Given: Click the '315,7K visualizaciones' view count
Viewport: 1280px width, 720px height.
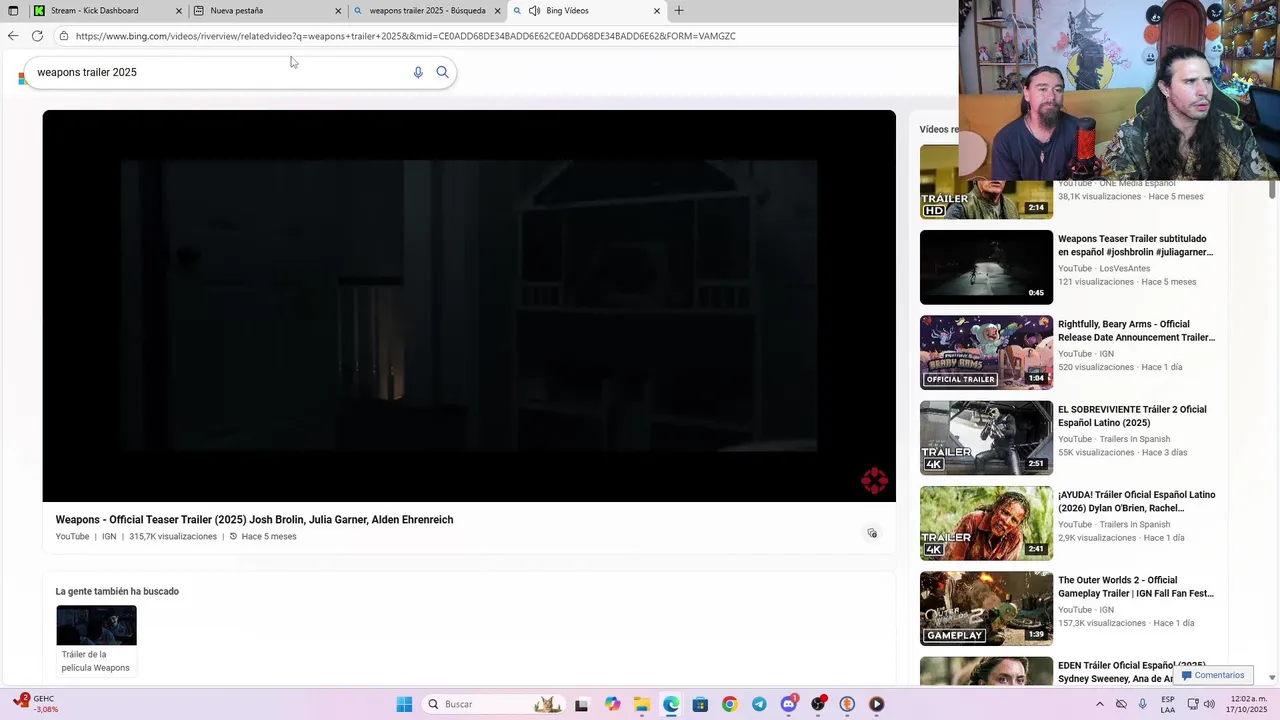Looking at the screenshot, I should 173,537.
